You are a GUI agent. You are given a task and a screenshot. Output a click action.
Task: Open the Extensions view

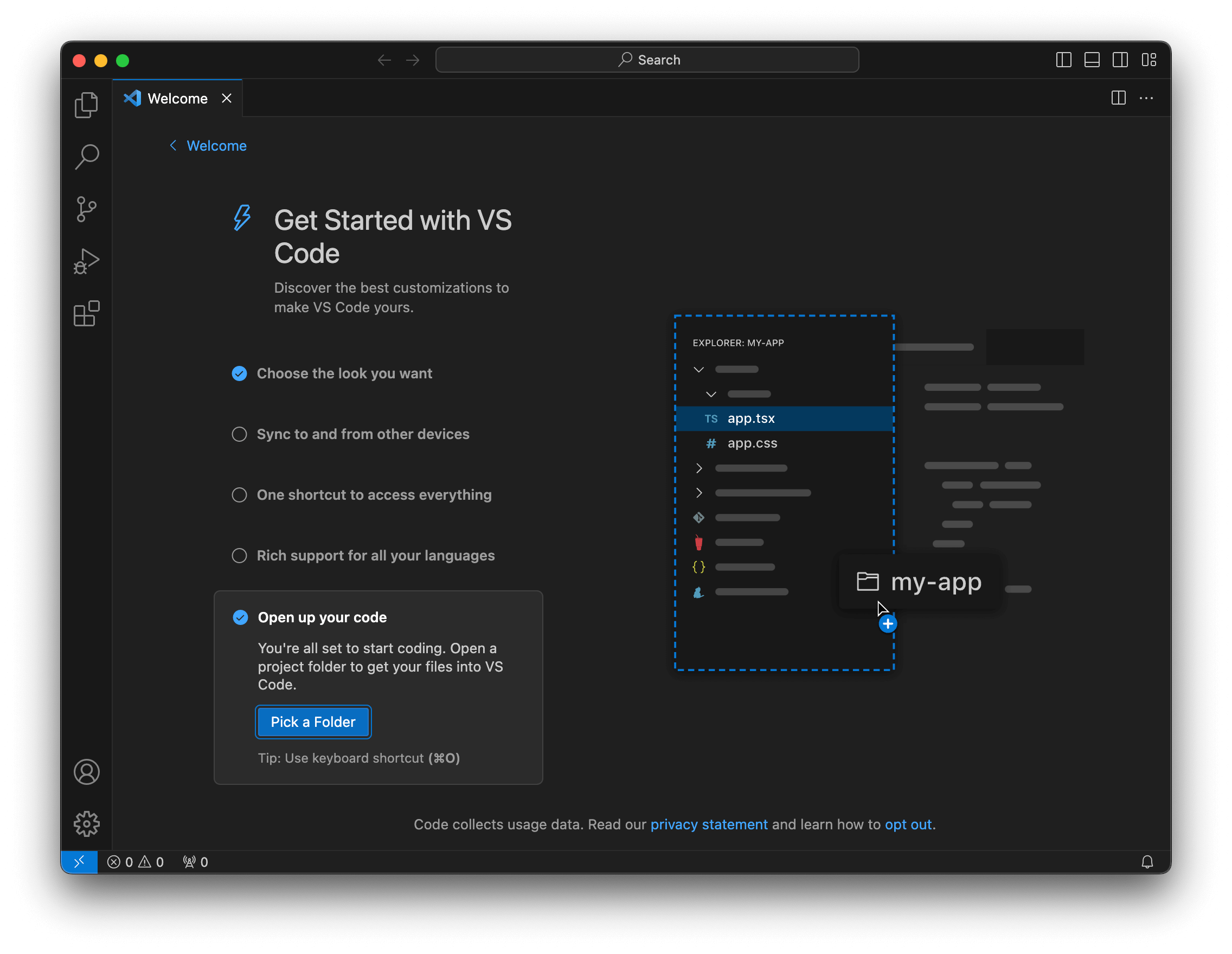86,313
